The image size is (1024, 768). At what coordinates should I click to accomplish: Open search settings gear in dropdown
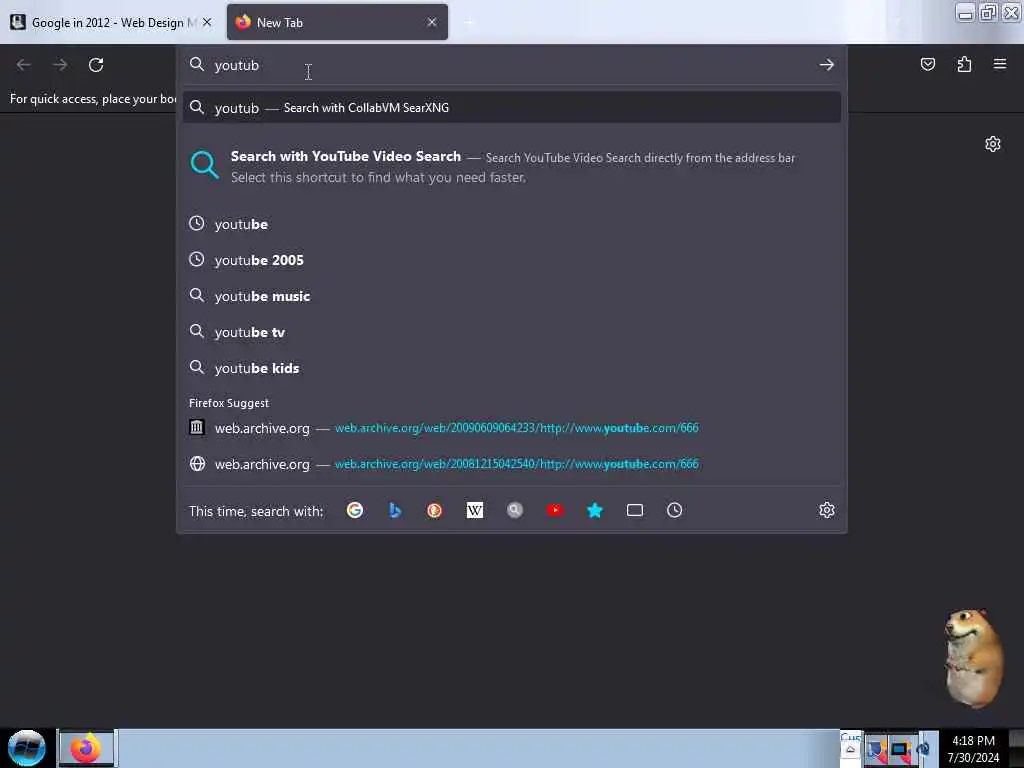(827, 510)
